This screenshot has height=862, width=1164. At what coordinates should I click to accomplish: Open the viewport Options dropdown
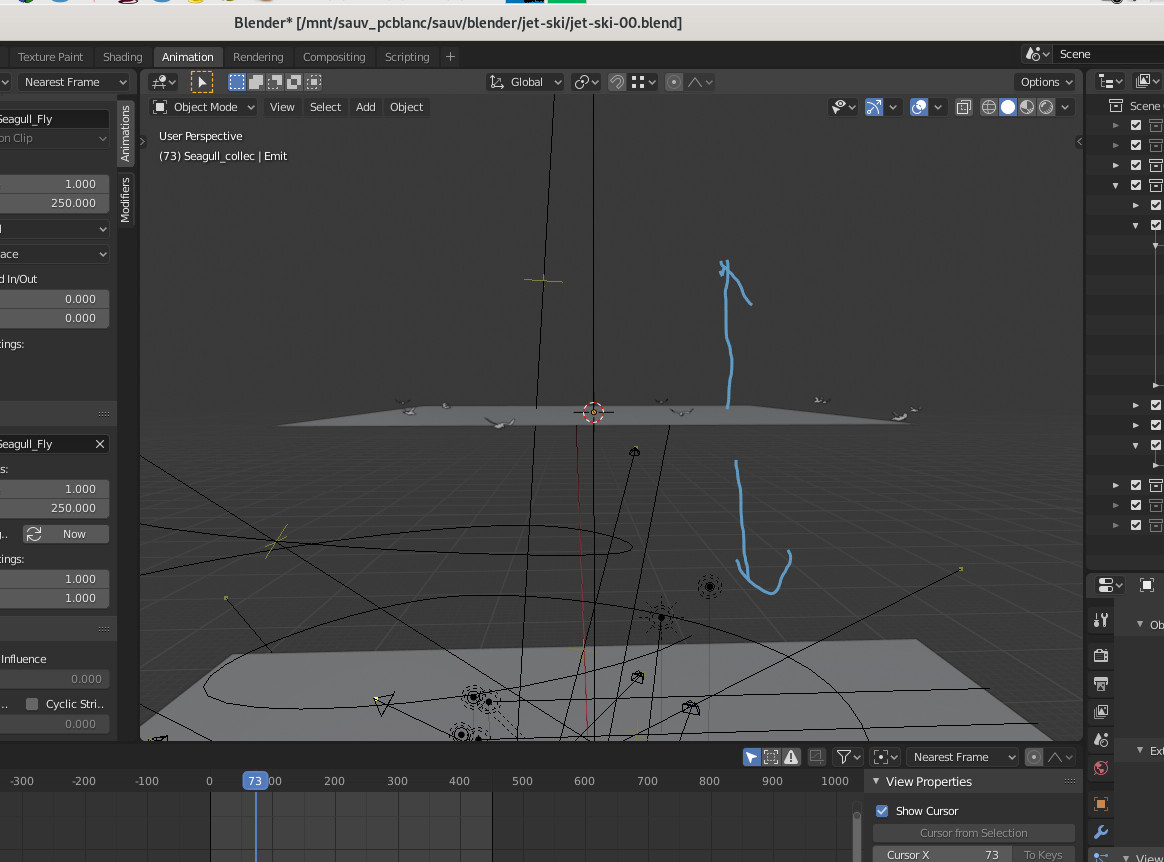coord(1045,82)
